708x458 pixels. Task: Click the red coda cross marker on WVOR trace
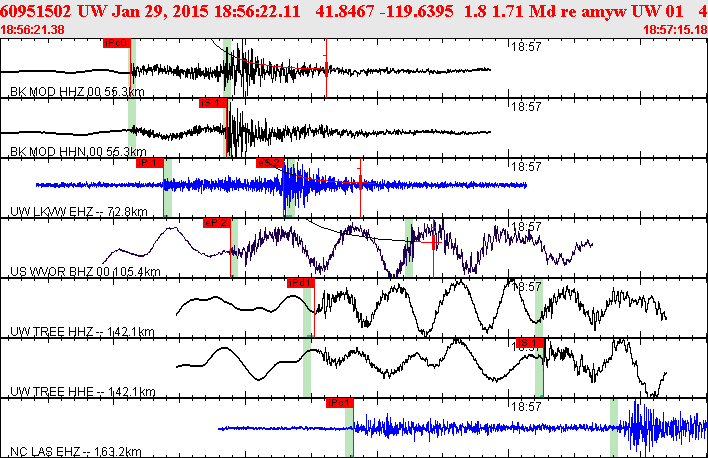pyautogui.click(x=433, y=243)
